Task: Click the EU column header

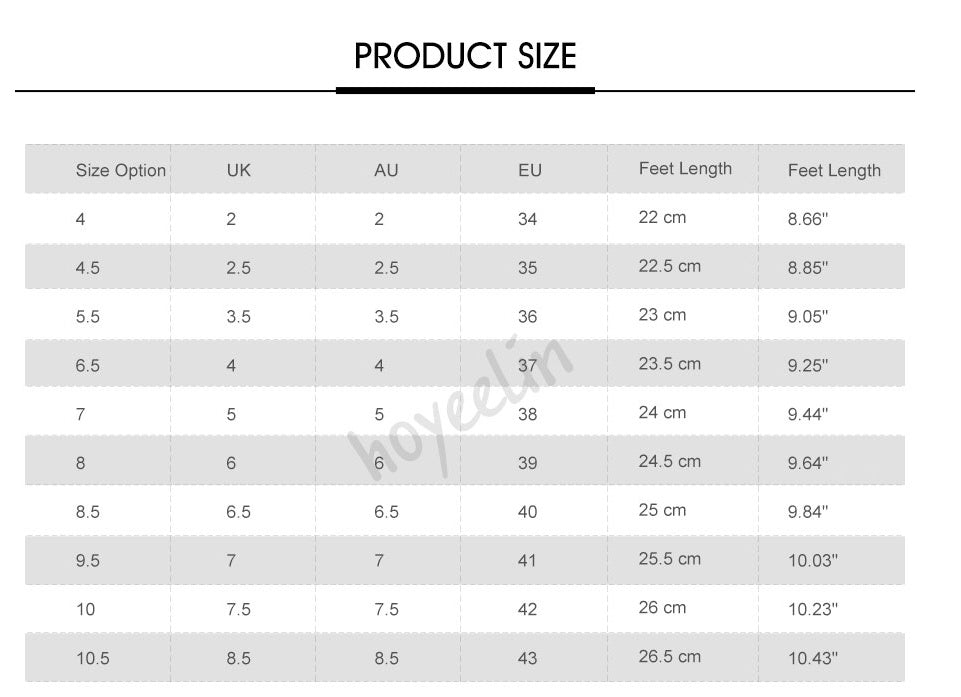Action: click(530, 170)
